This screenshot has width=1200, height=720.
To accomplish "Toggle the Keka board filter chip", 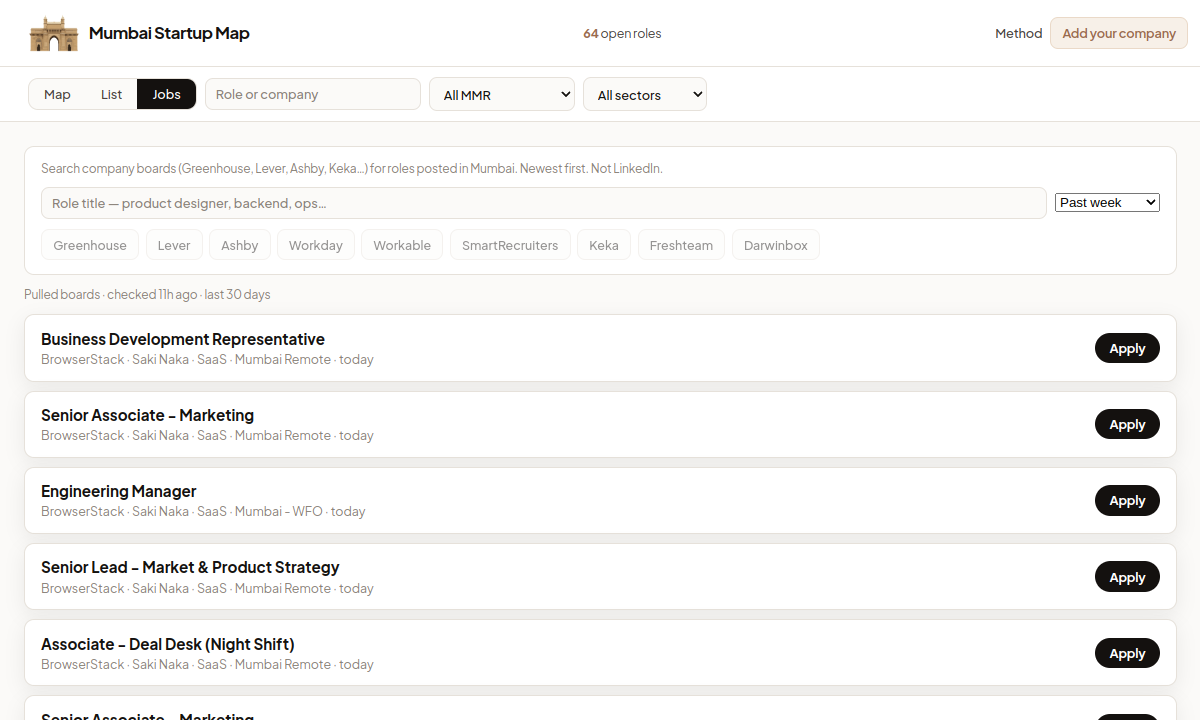I will (604, 245).
